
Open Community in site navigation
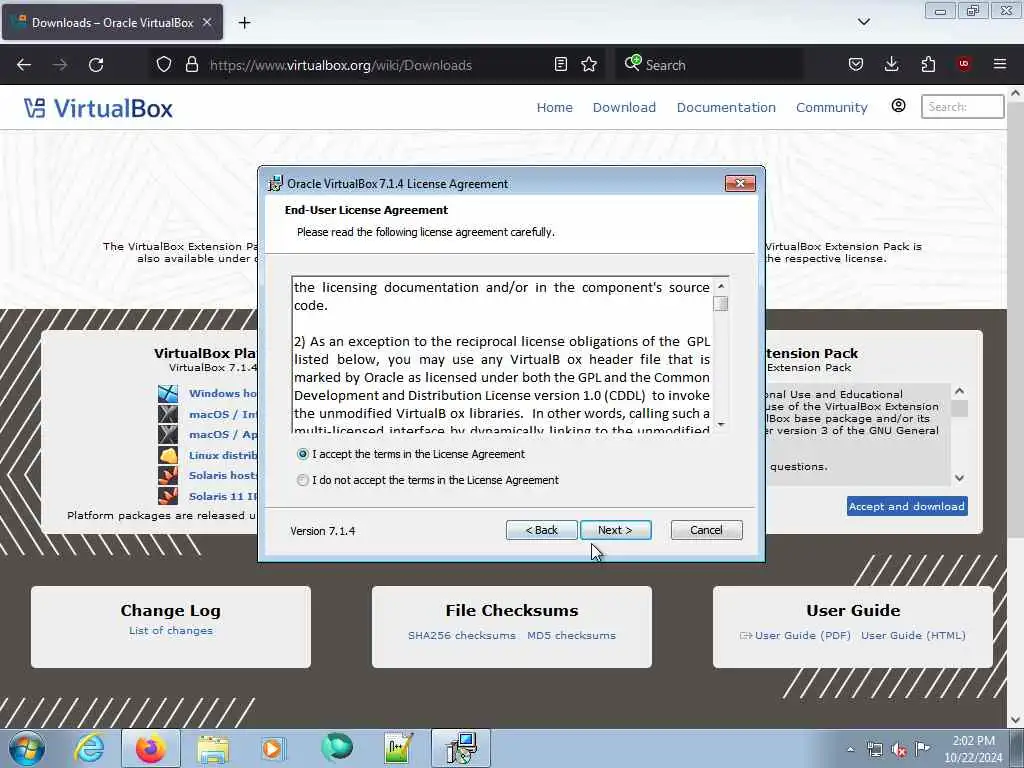click(x=831, y=107)
